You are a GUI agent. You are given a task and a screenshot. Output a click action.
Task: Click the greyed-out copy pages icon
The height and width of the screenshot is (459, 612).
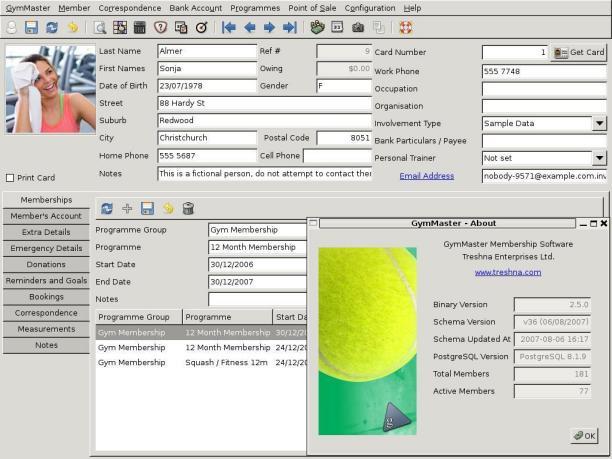[378, 27]
